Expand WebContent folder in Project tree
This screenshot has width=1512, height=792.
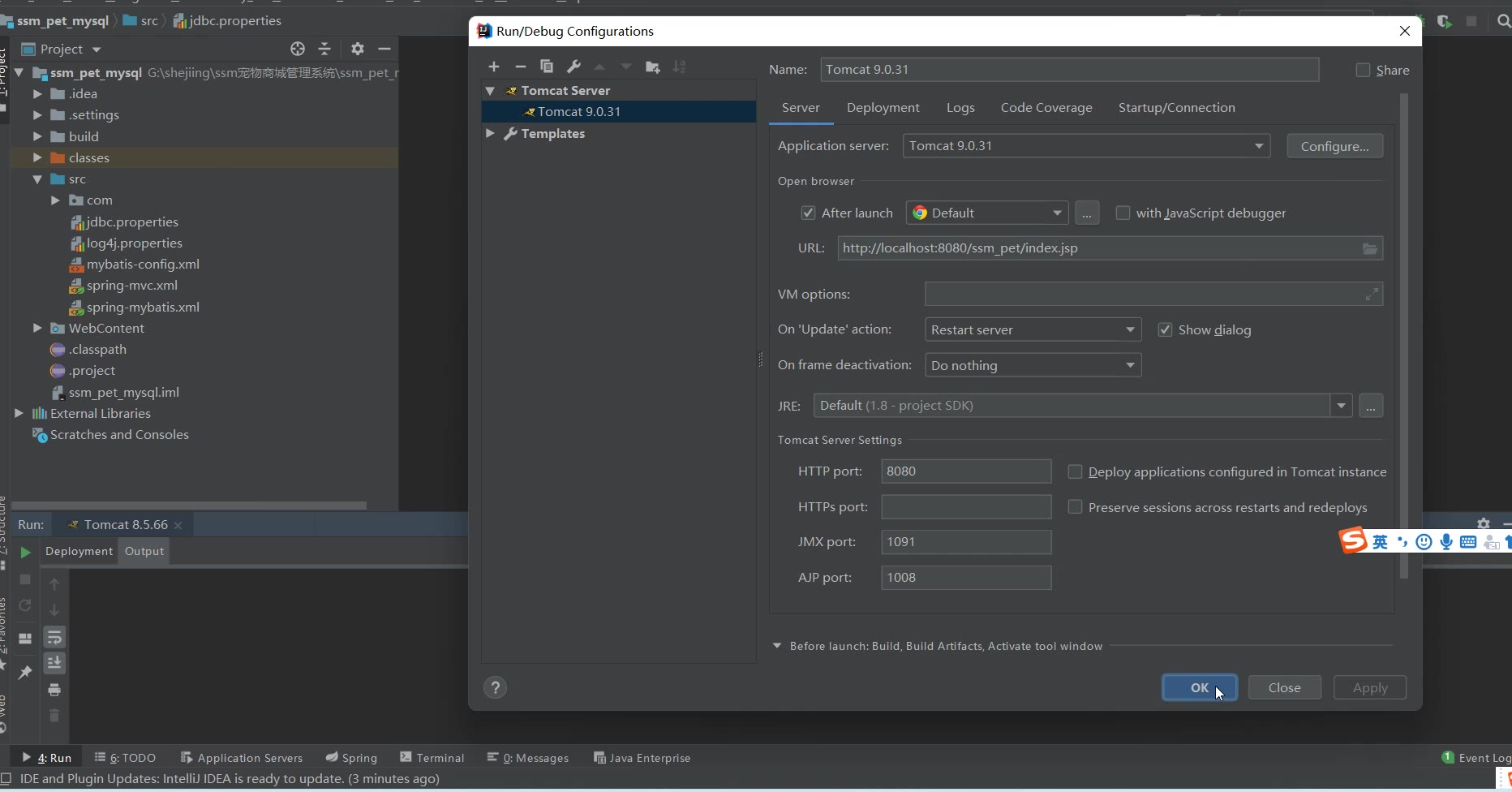pyautogui.click(x=37, y=329)
